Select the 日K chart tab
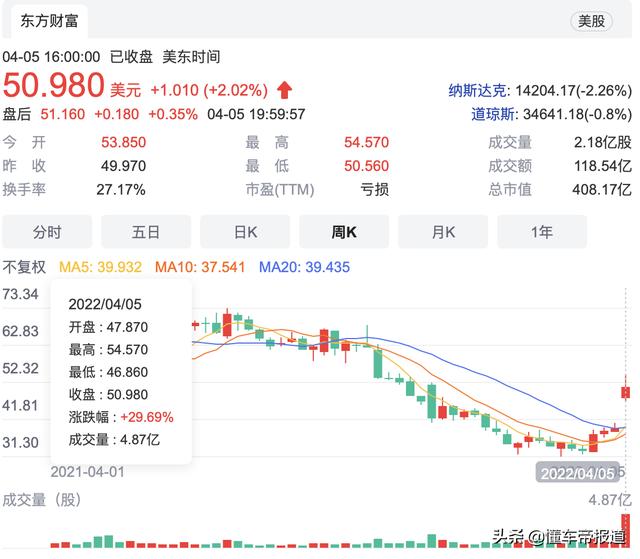Image resolution: width=640 pixels, height=559 pixels. pos(245,232)
